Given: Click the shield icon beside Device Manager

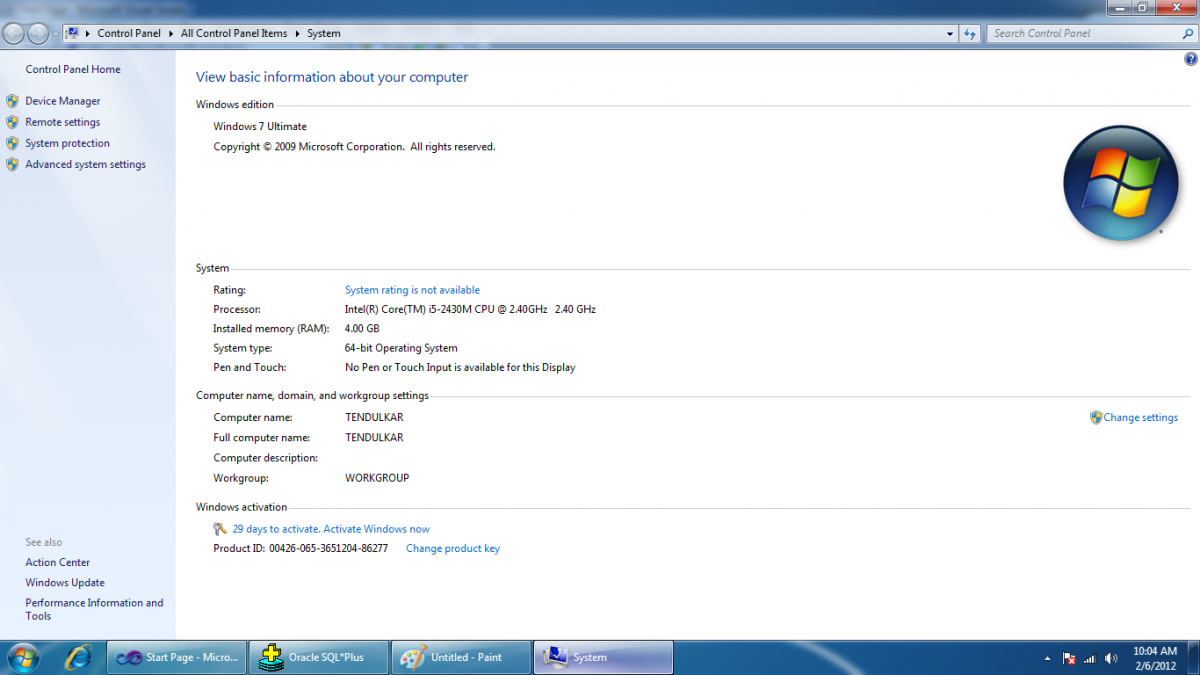Looking at the screenshot, I should click(x=12, y=101).
